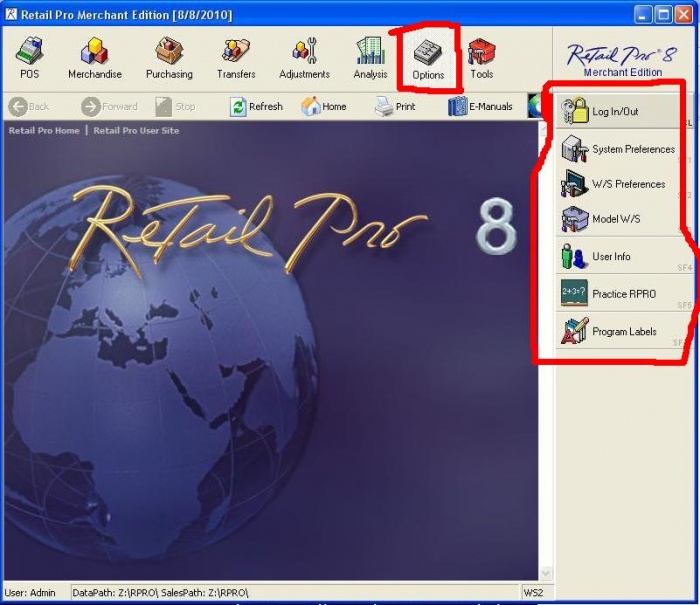Open the Analysis module
Viewport: 700px width, 605px height.
click(370, 58)
